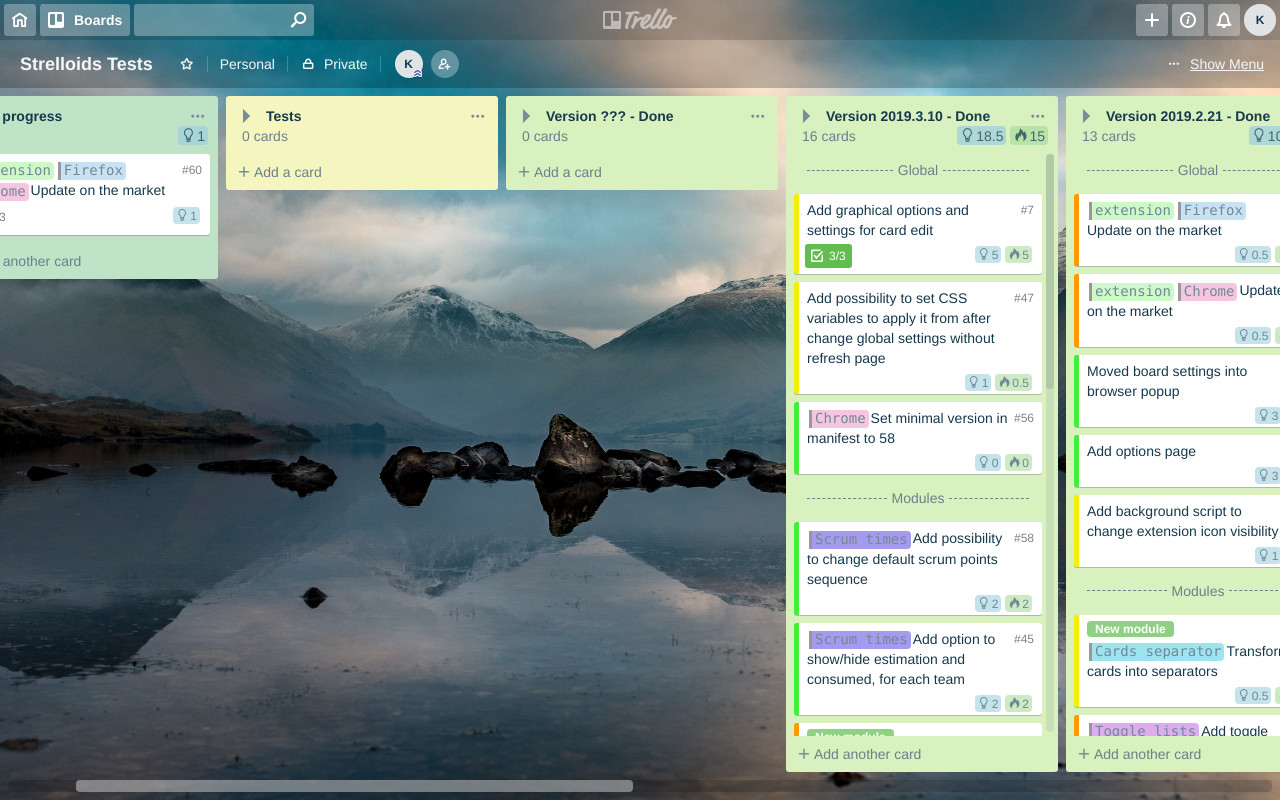Star the Strelloids Tests board
The height and width of the screenshot is (800, 1280).
[x=186, y=63]
